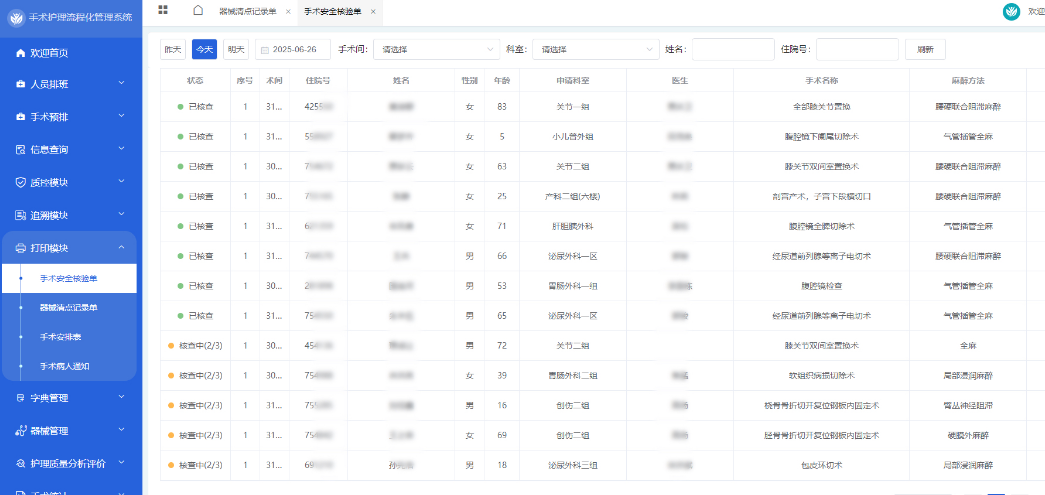Open the 科室 dropdown
This screenshot has width=1045, height=495.
pos(595,49)
